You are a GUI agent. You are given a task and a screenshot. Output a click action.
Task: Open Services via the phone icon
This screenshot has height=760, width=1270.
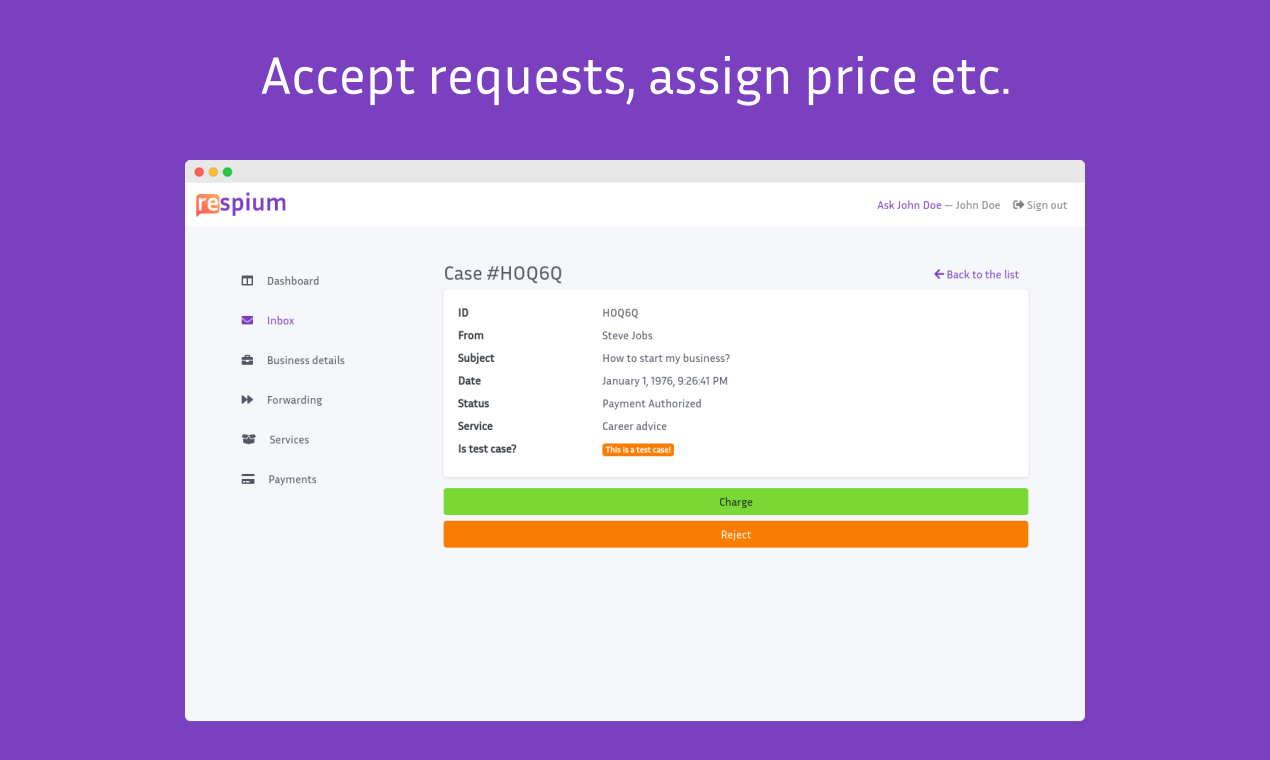(x=247, y=440)
